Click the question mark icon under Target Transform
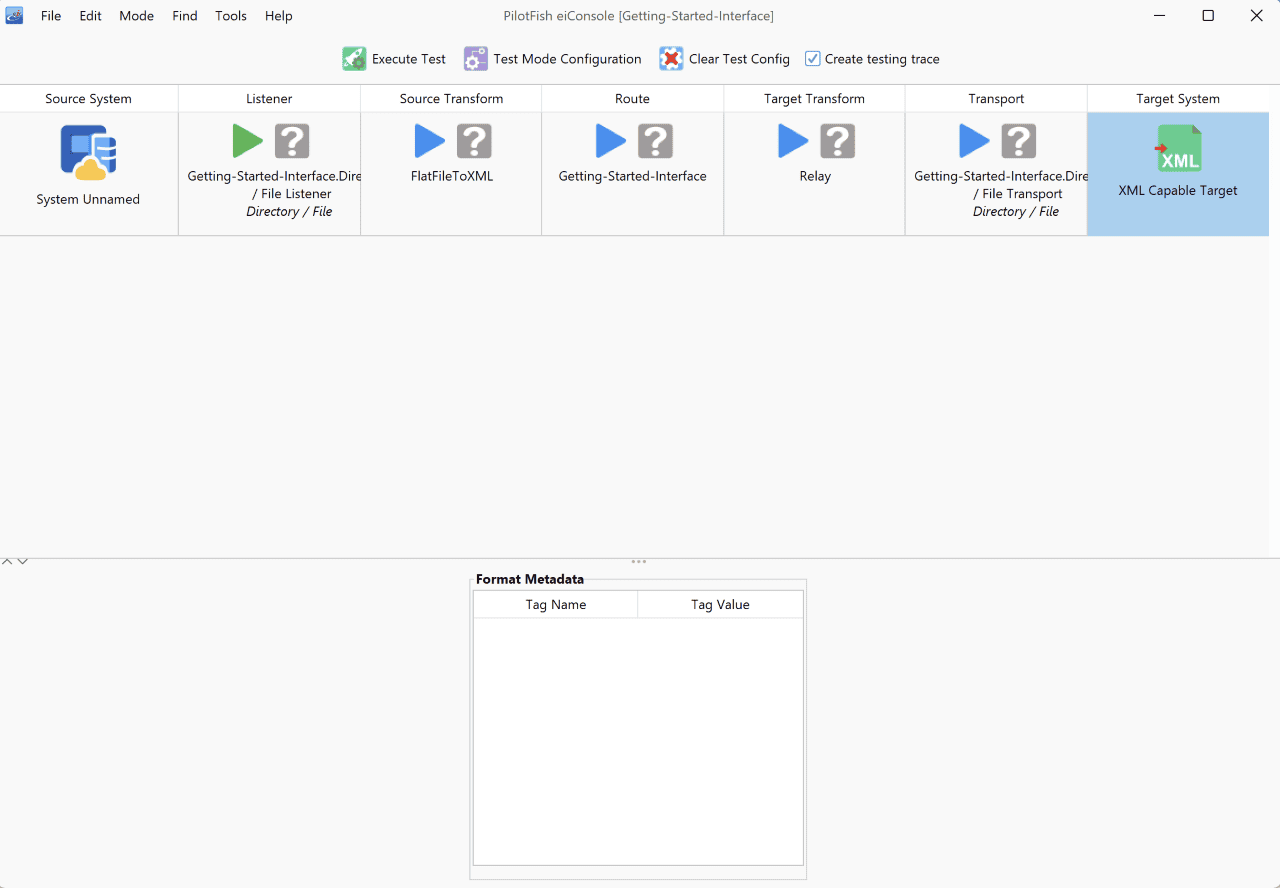1280x888 pixels. point(838,141)
